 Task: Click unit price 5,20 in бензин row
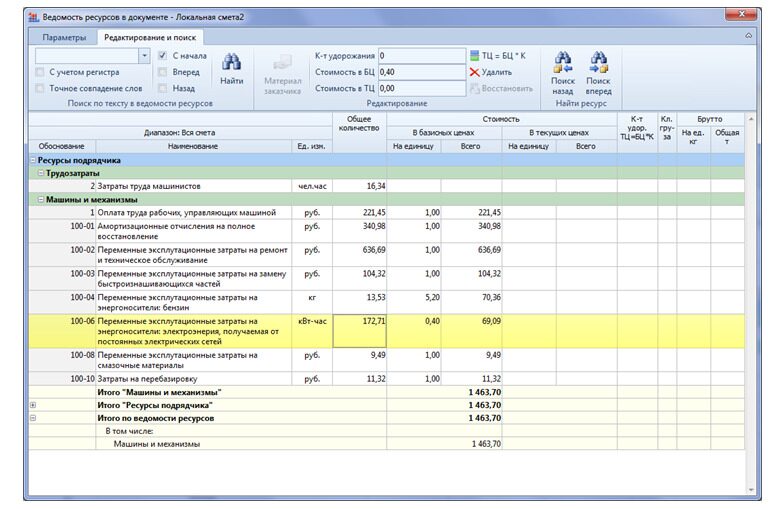click(x=432, y=297)
